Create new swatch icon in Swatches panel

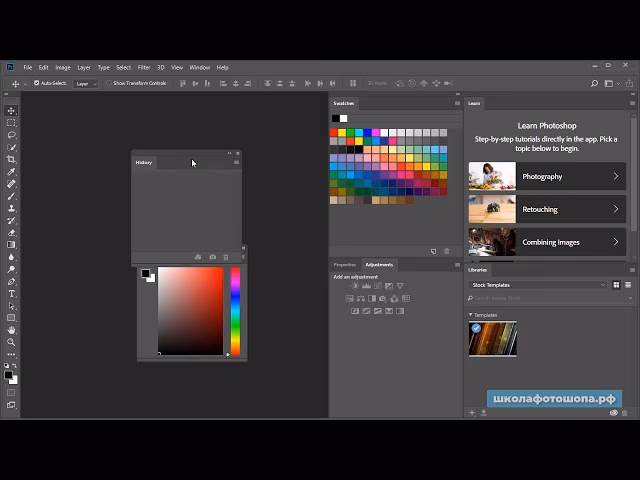[x=433, y=251]
